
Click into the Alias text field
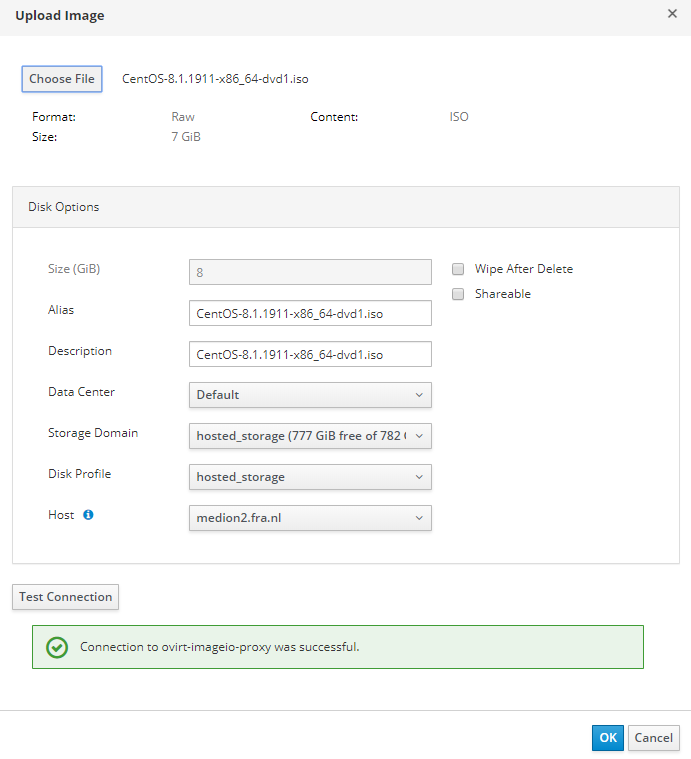click(x=310, y=313)
